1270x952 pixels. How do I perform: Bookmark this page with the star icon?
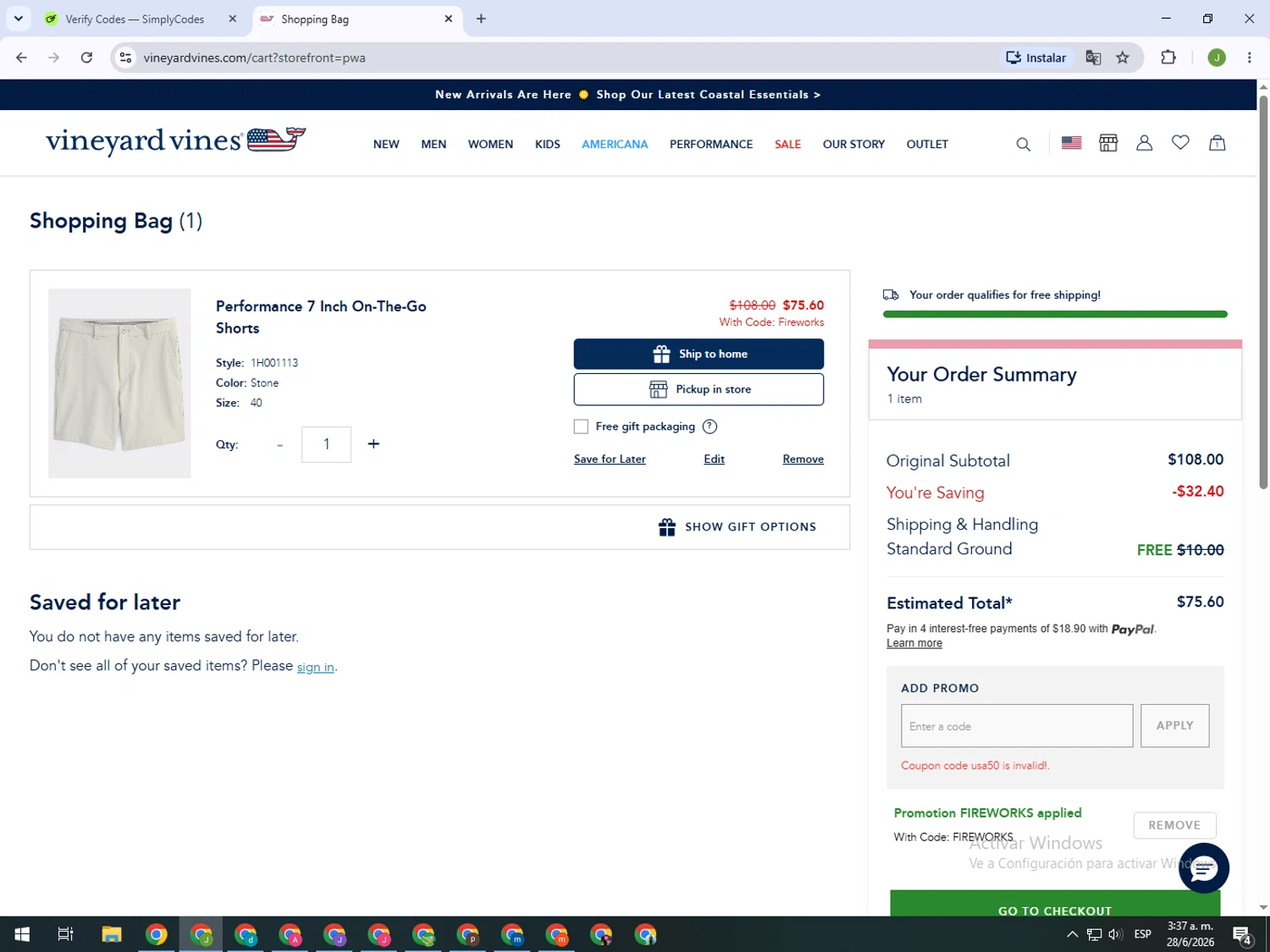(1123, 58)
